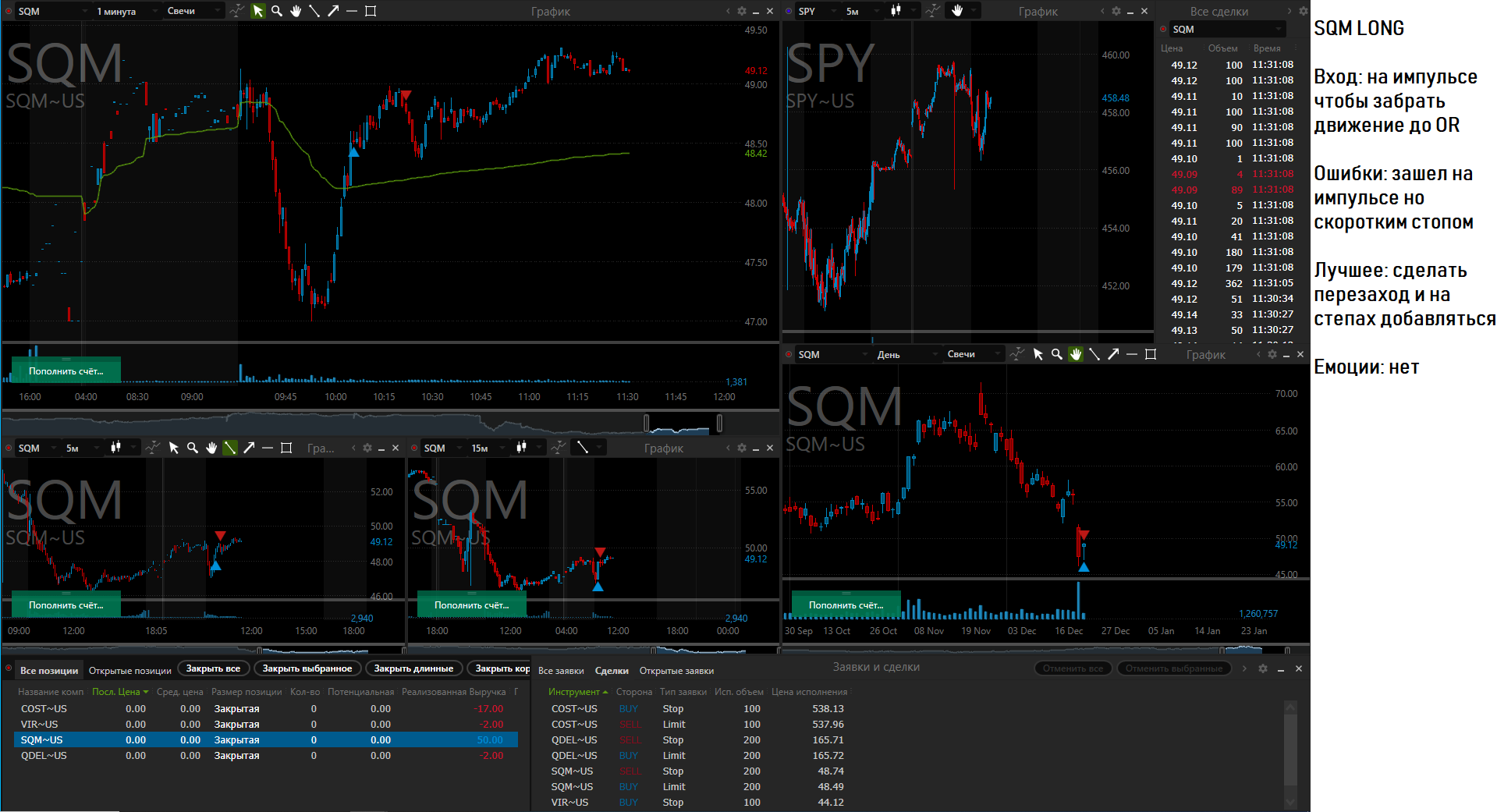Click 'Отменить все' button
Image resolution: width=1497 pixels, height=812 pixels.
tap(1073, 668)
